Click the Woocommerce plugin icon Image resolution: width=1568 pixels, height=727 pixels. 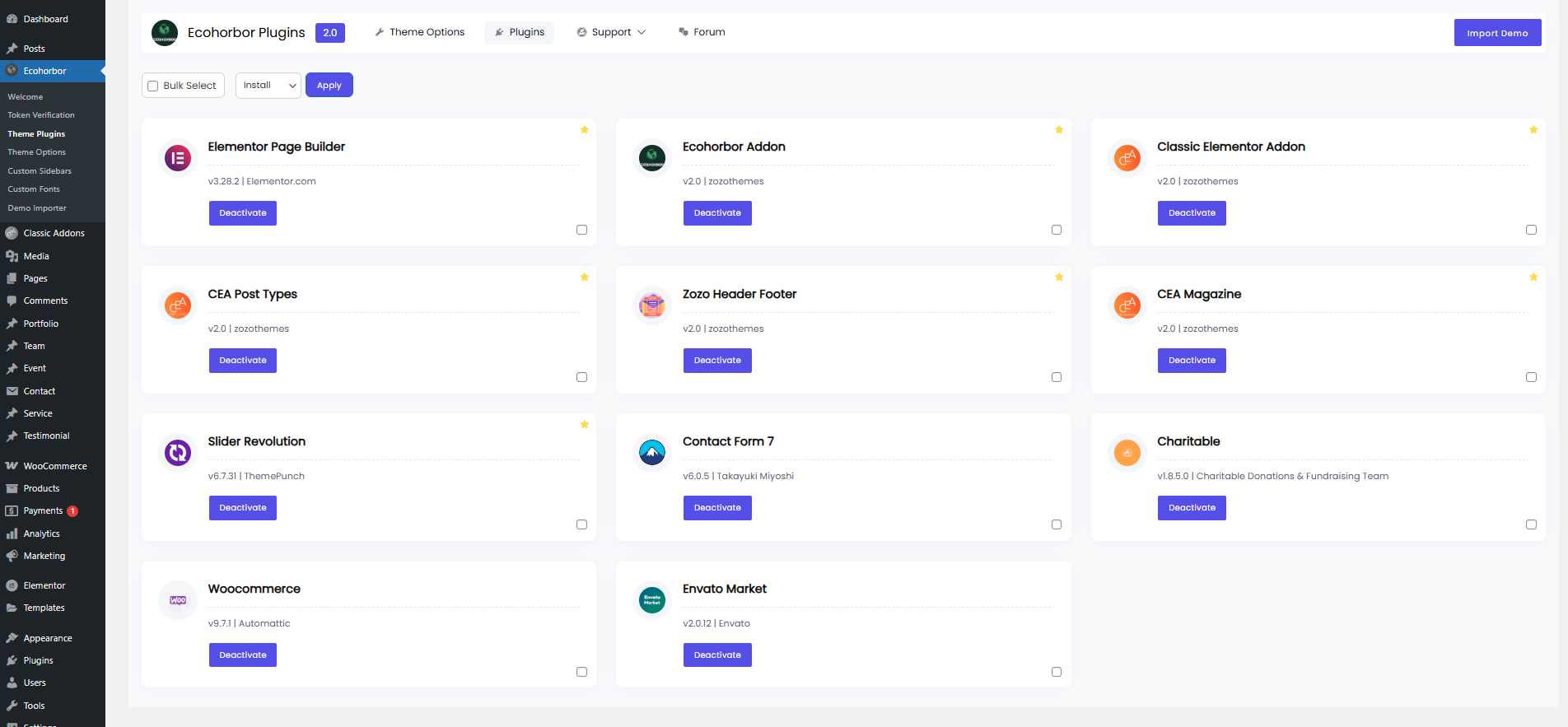[x=178, y=599]
